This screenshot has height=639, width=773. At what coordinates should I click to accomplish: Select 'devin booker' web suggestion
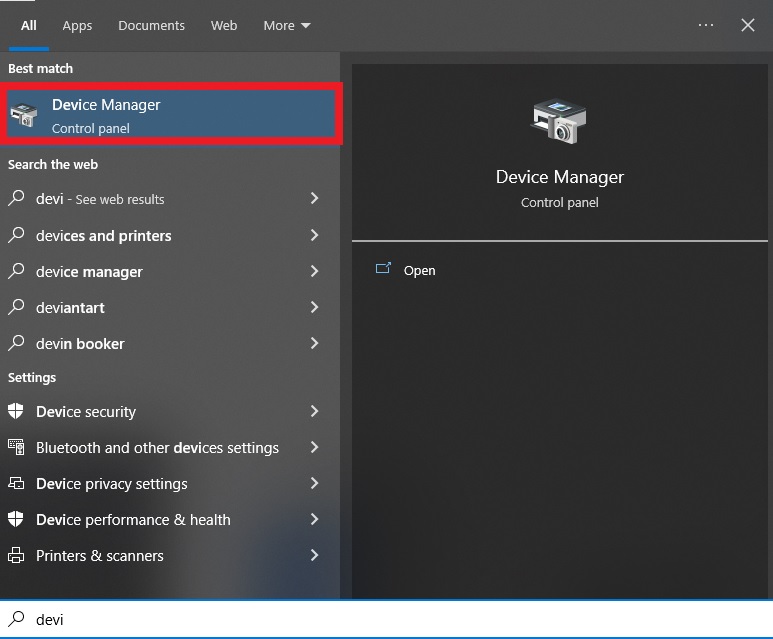point(170,343)
